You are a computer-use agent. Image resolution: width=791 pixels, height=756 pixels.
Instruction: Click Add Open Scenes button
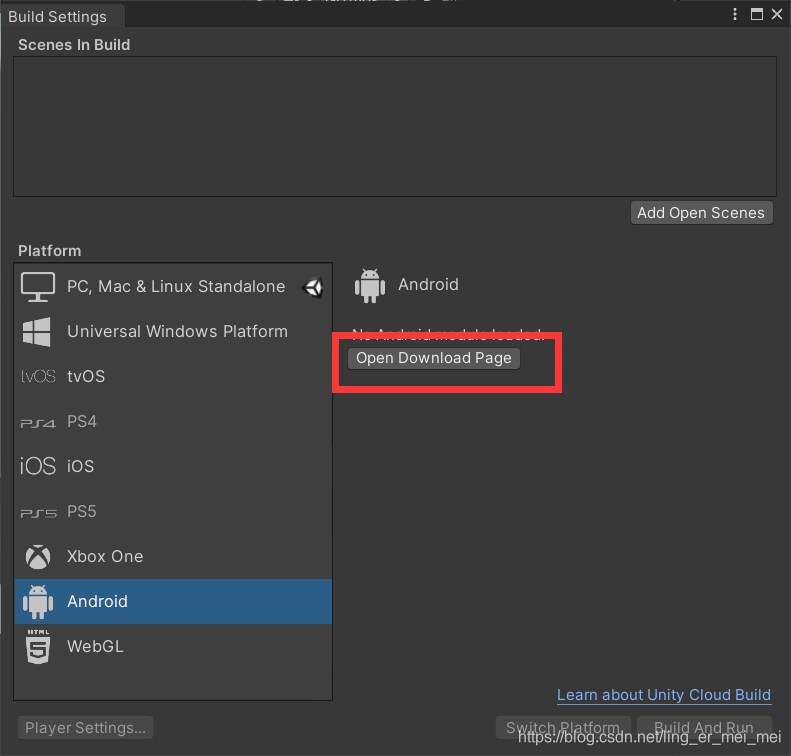701,213
